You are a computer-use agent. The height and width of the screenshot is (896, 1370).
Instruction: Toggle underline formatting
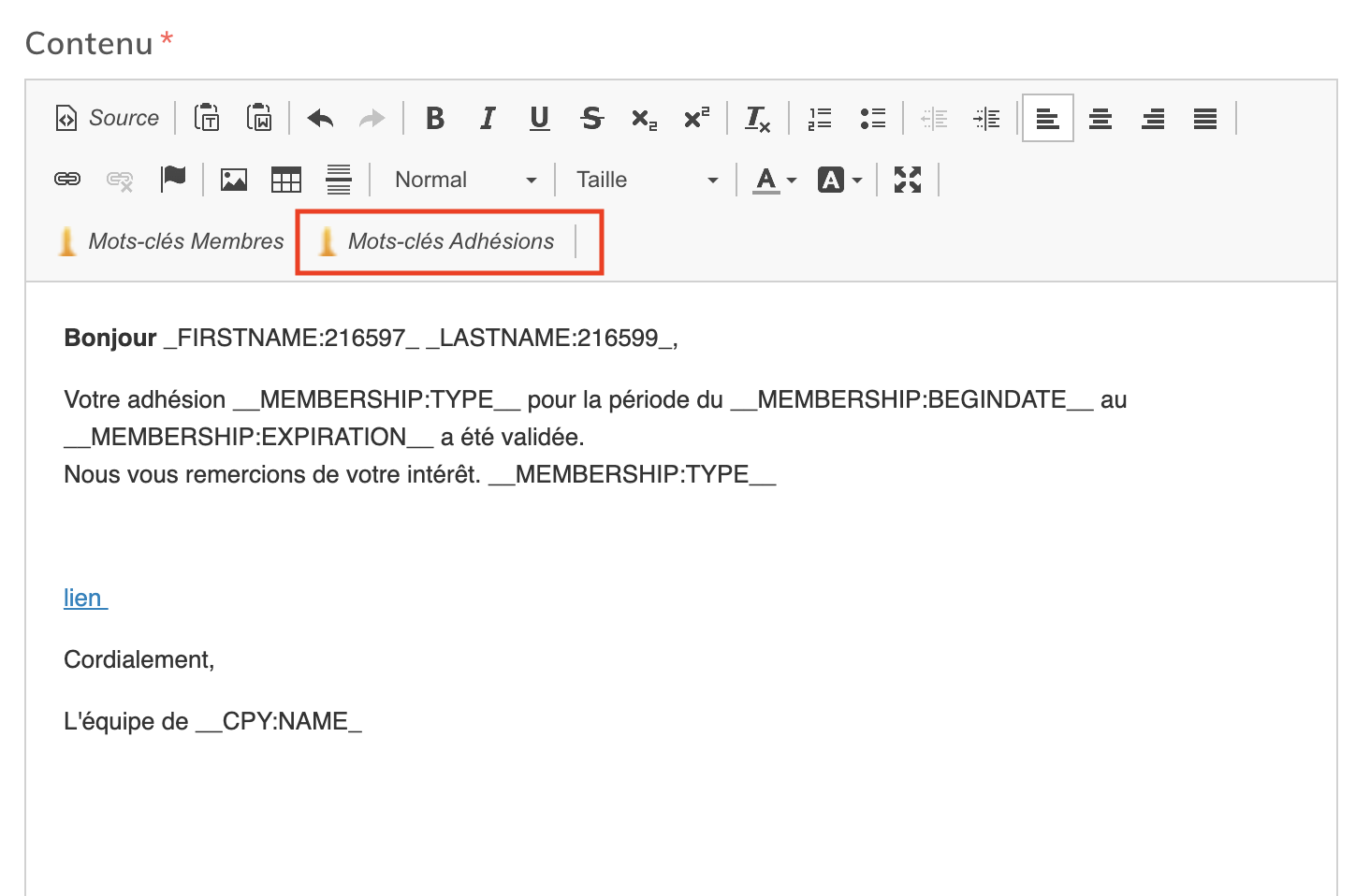coord(540,119)
